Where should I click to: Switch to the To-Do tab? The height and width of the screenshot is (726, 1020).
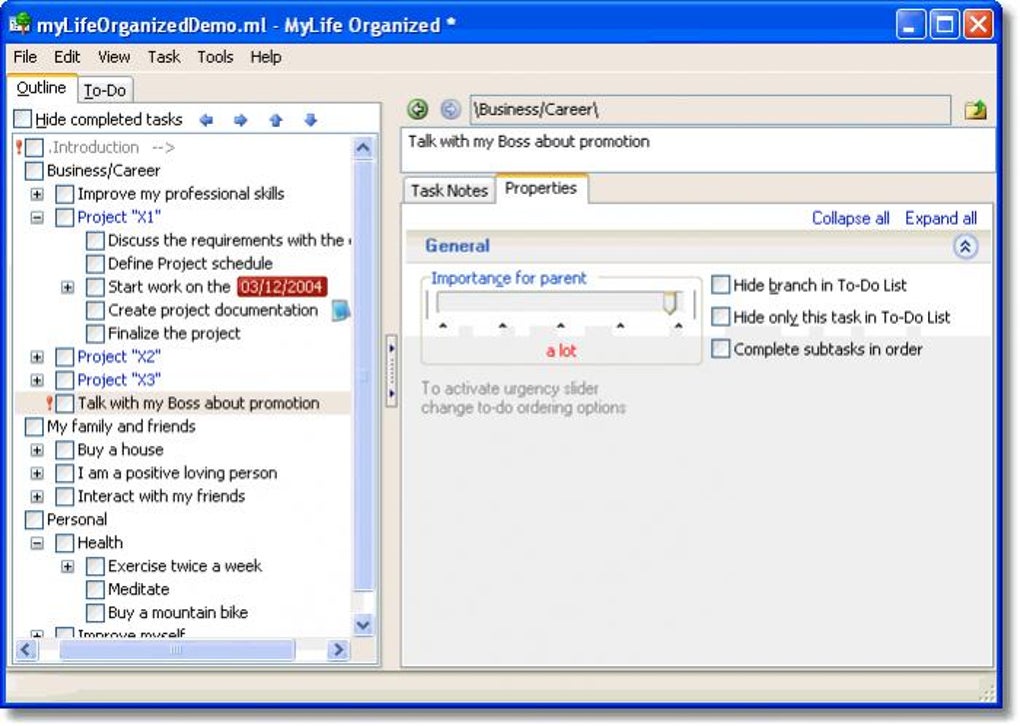(x=105, y=90)
